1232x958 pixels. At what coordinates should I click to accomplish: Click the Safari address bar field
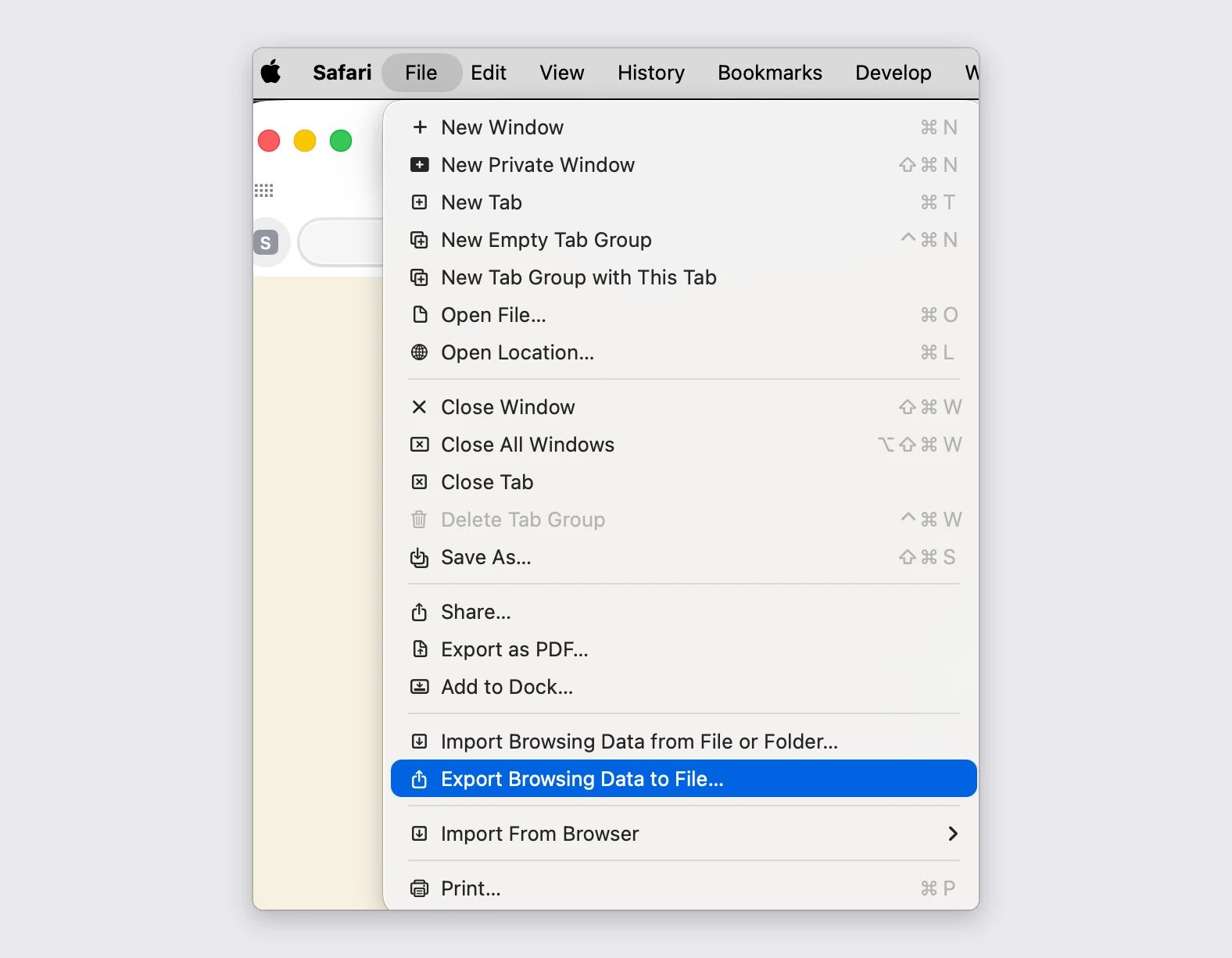(342, 242)
